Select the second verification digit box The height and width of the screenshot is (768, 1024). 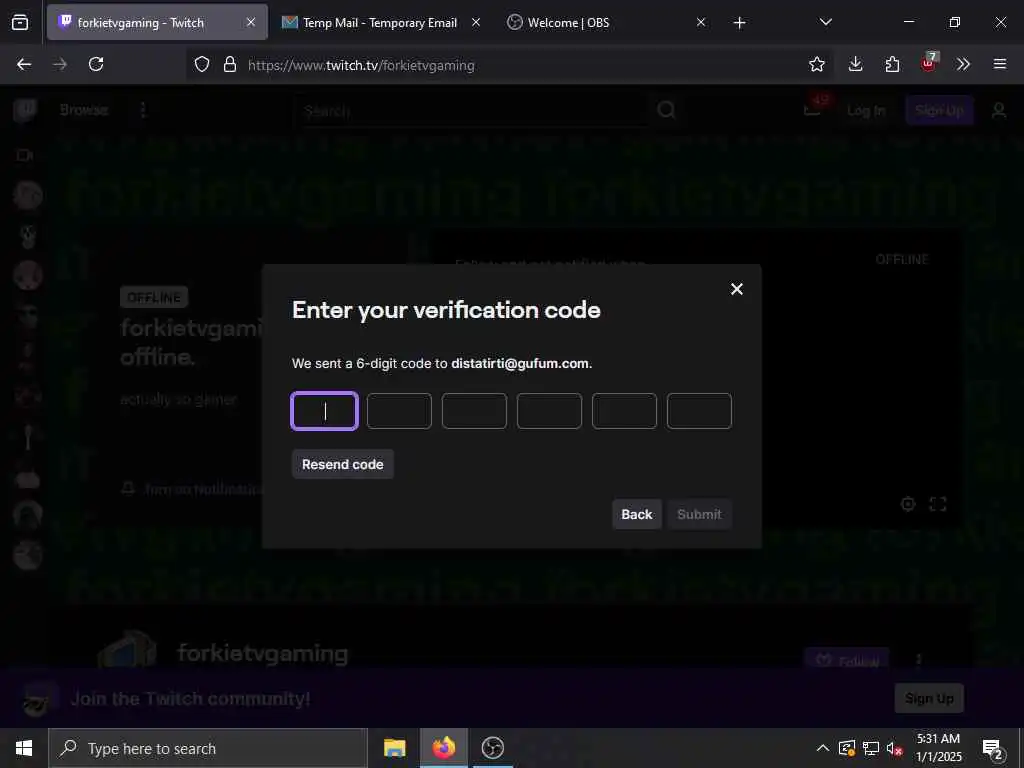[399, 411]
